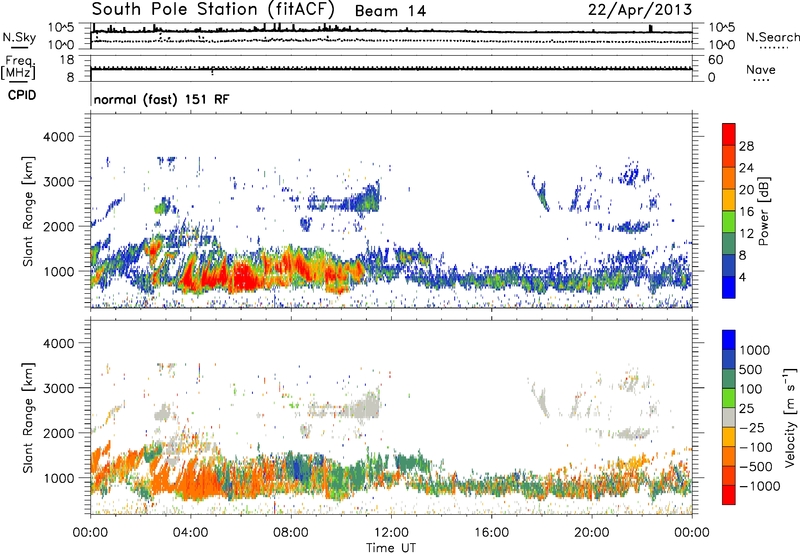Select the top red power colorbar segment
The width and height of the screenshot is (800, 554).
pos(729,134)
